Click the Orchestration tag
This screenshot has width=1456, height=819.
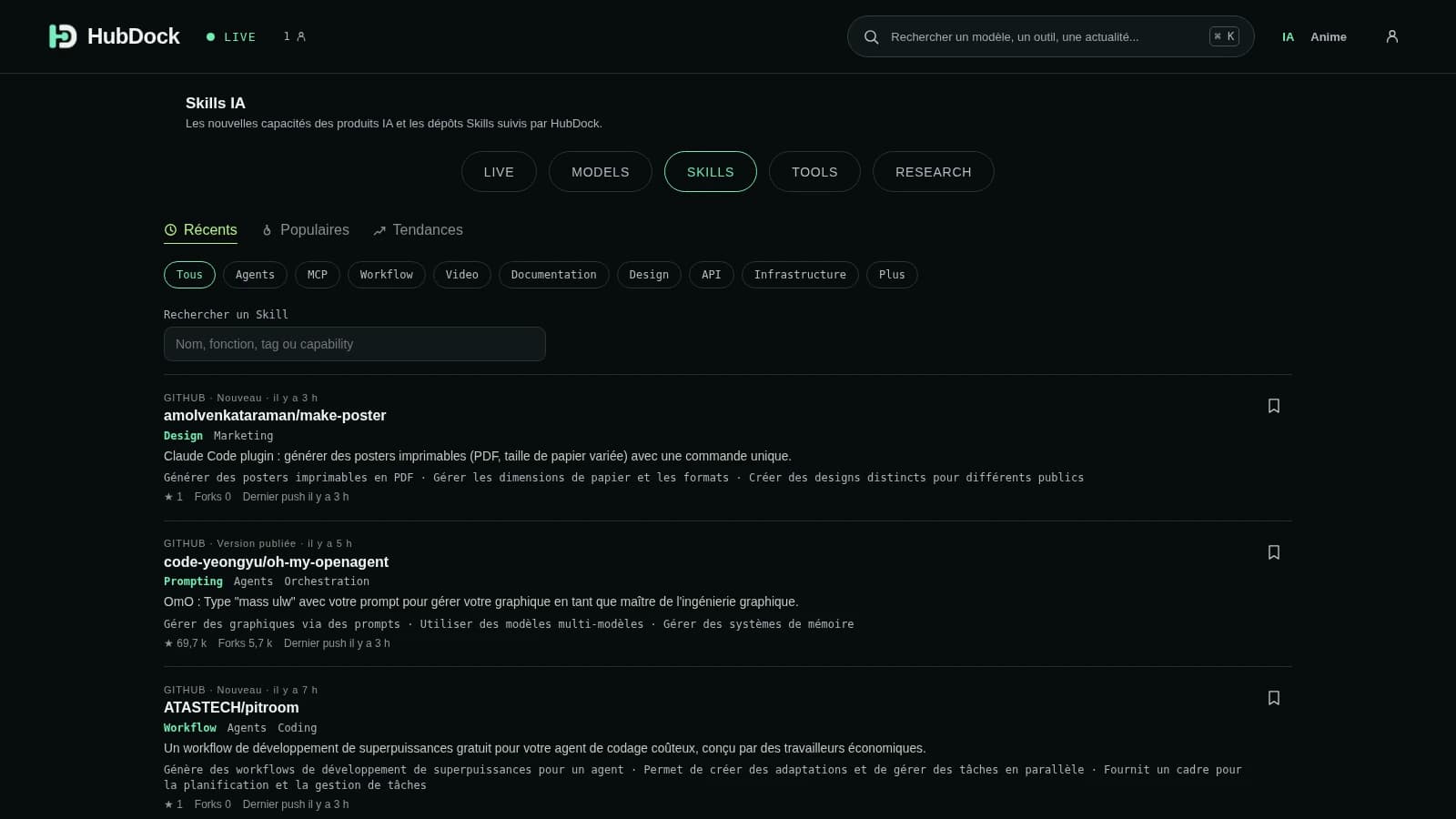tap(327, 581)
